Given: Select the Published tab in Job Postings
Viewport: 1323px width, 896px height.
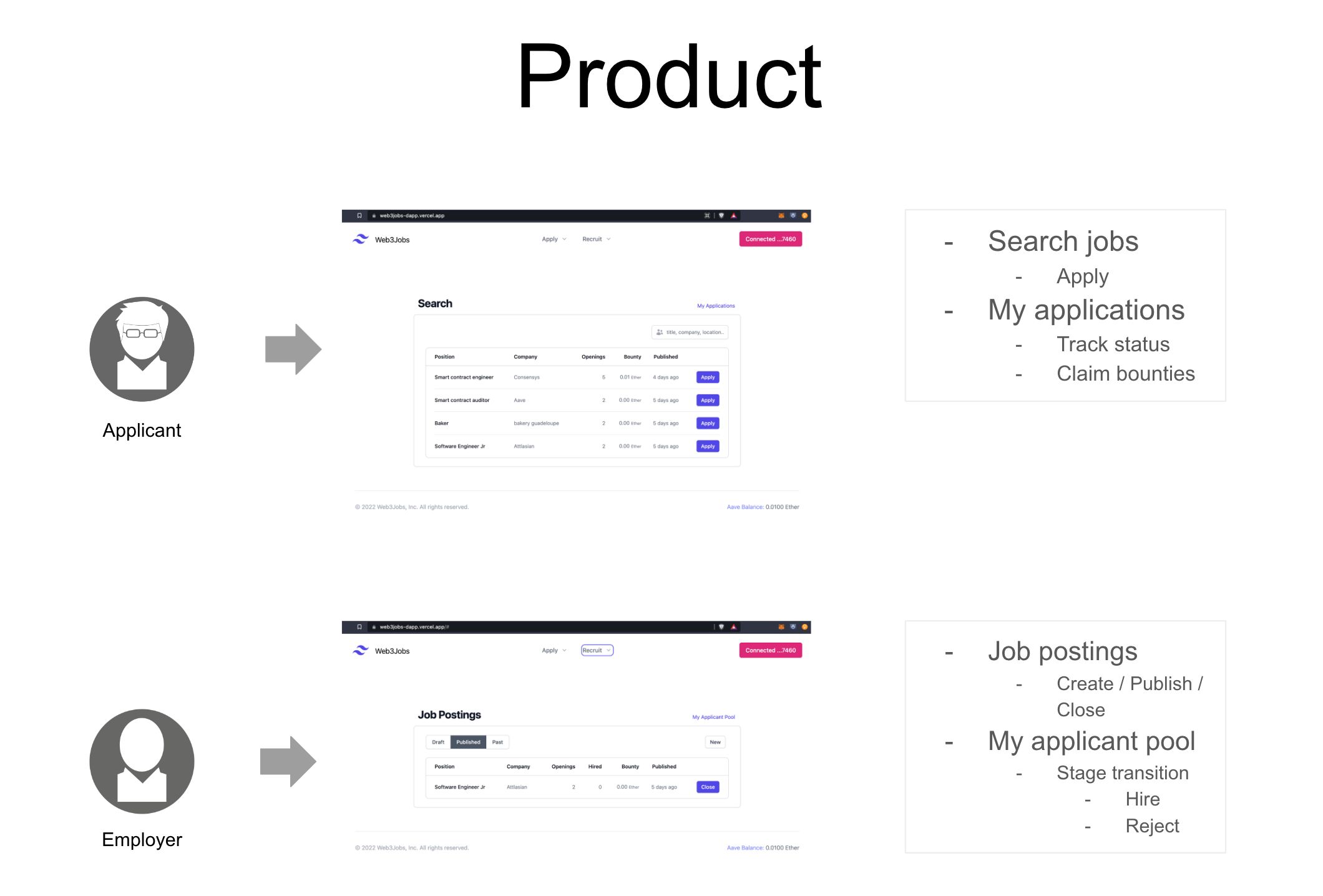Looking at the screenshot, I should pos(468,742).
